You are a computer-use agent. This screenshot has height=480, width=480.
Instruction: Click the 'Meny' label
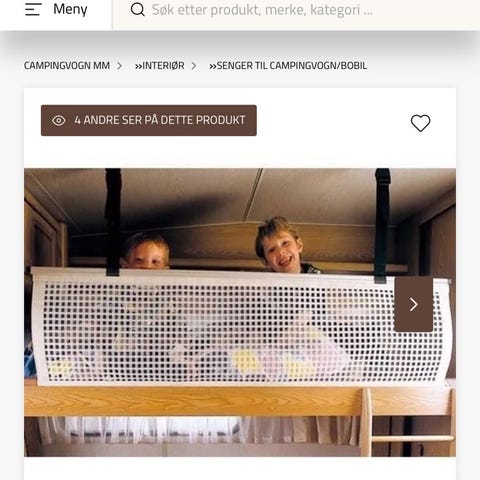(70, 9)
